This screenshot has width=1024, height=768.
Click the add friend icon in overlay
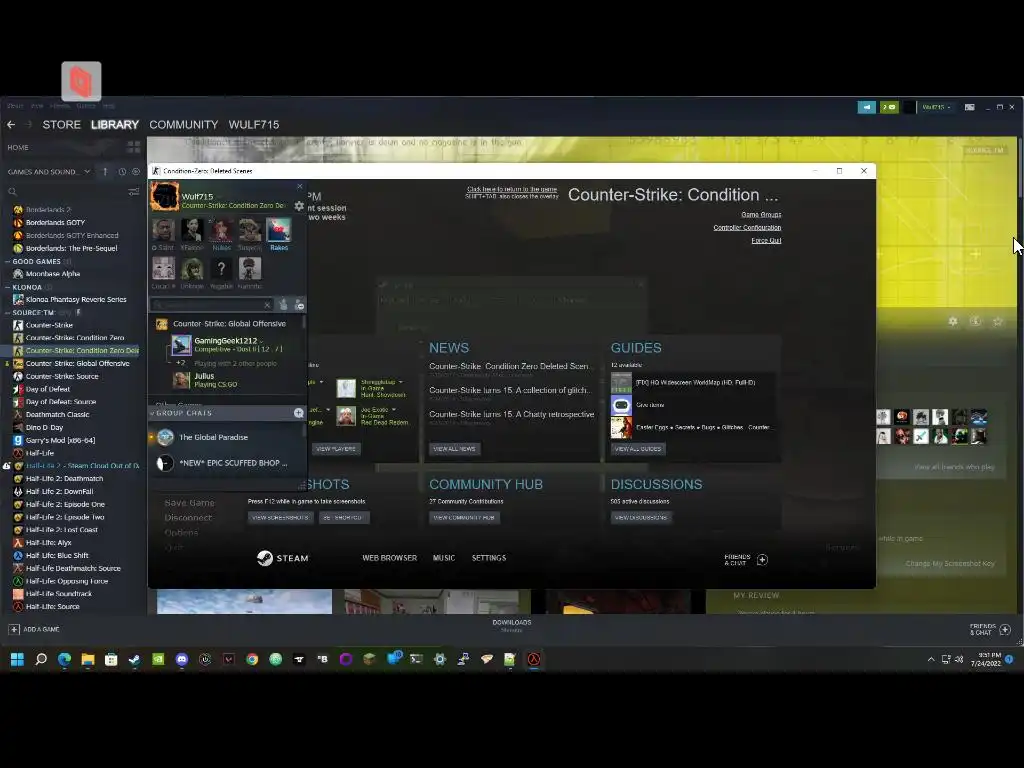point(283,304)
